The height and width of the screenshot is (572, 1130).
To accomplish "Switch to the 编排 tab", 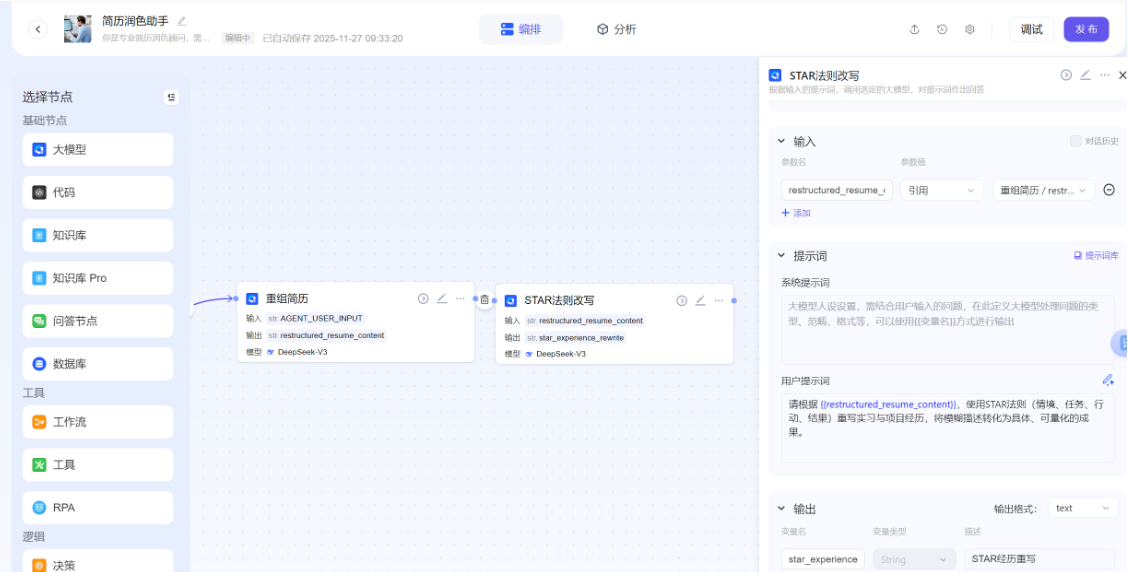I will 520,30.
